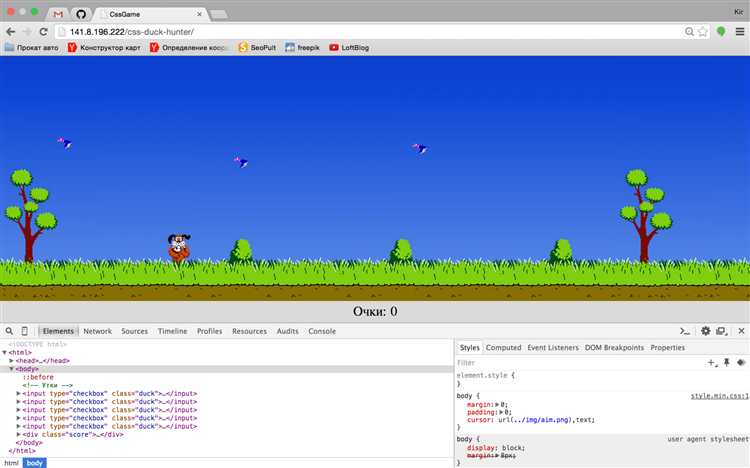Viewport: 750px width, 468px height.
Task: Expand the head node triangle
Action: coord(11,360)
